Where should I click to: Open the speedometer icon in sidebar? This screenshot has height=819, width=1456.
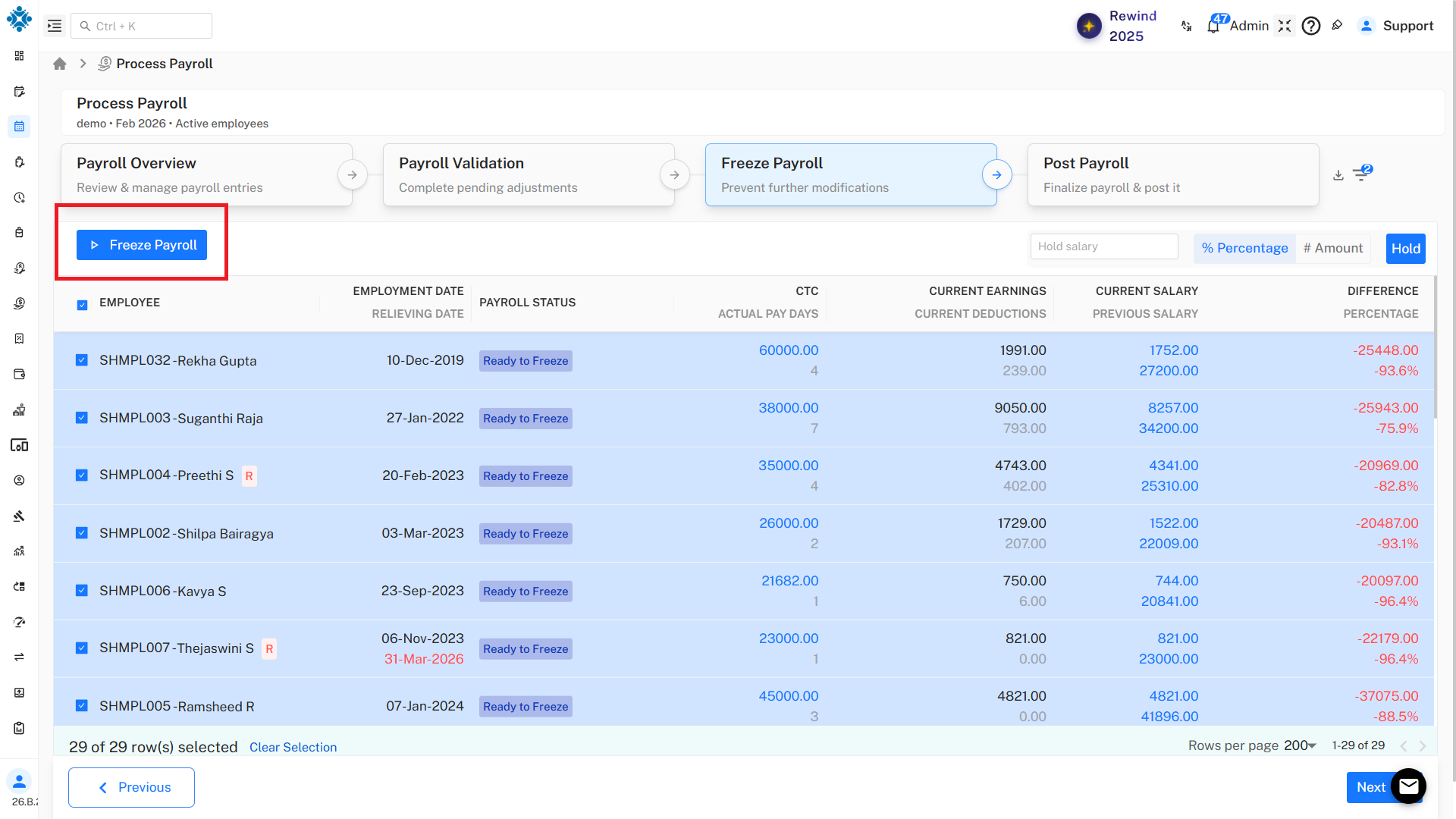click(x=19, y=622)
